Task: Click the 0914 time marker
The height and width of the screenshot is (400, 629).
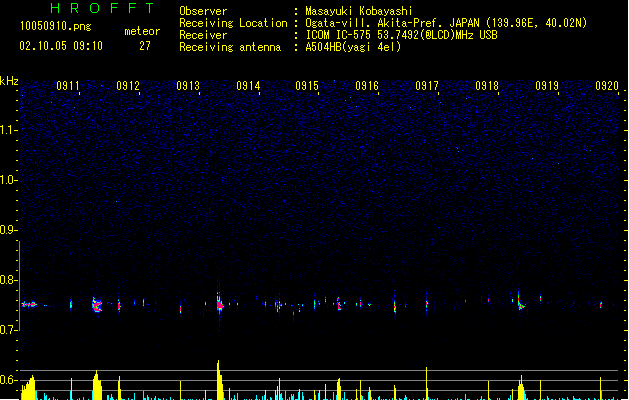Action: point(248,86)
